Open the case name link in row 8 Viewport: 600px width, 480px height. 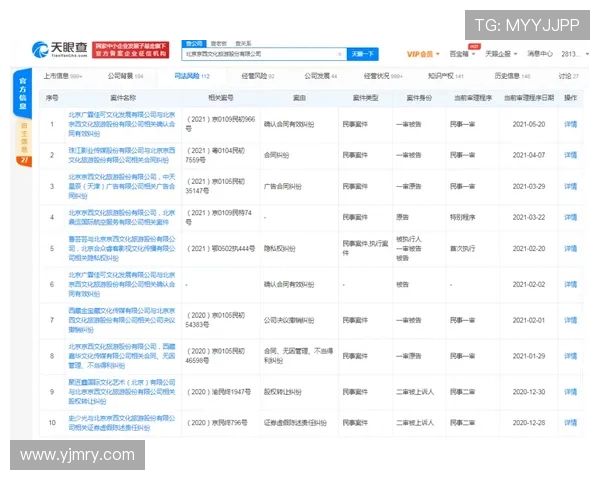122,356
